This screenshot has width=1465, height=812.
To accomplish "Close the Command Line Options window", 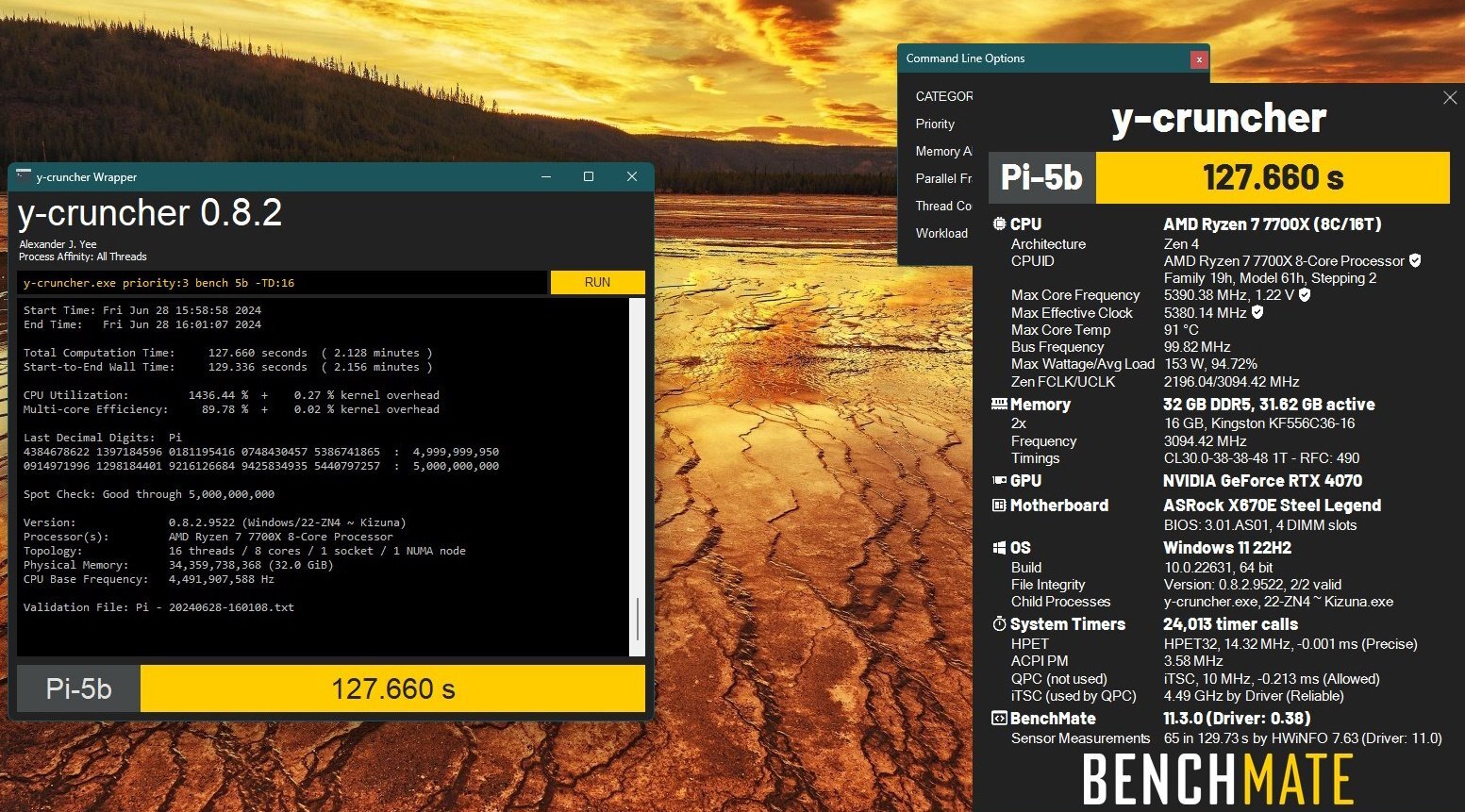I will click(1199, 59).
